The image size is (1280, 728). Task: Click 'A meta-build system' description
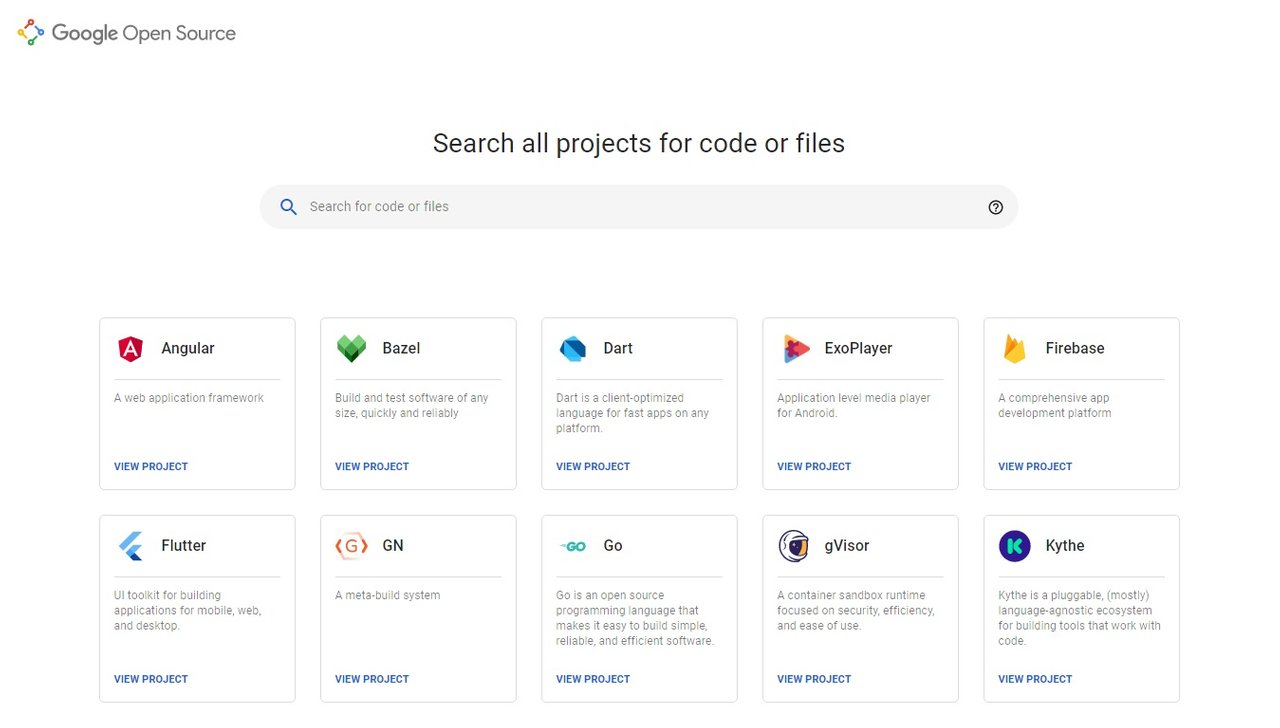[388, 595]
